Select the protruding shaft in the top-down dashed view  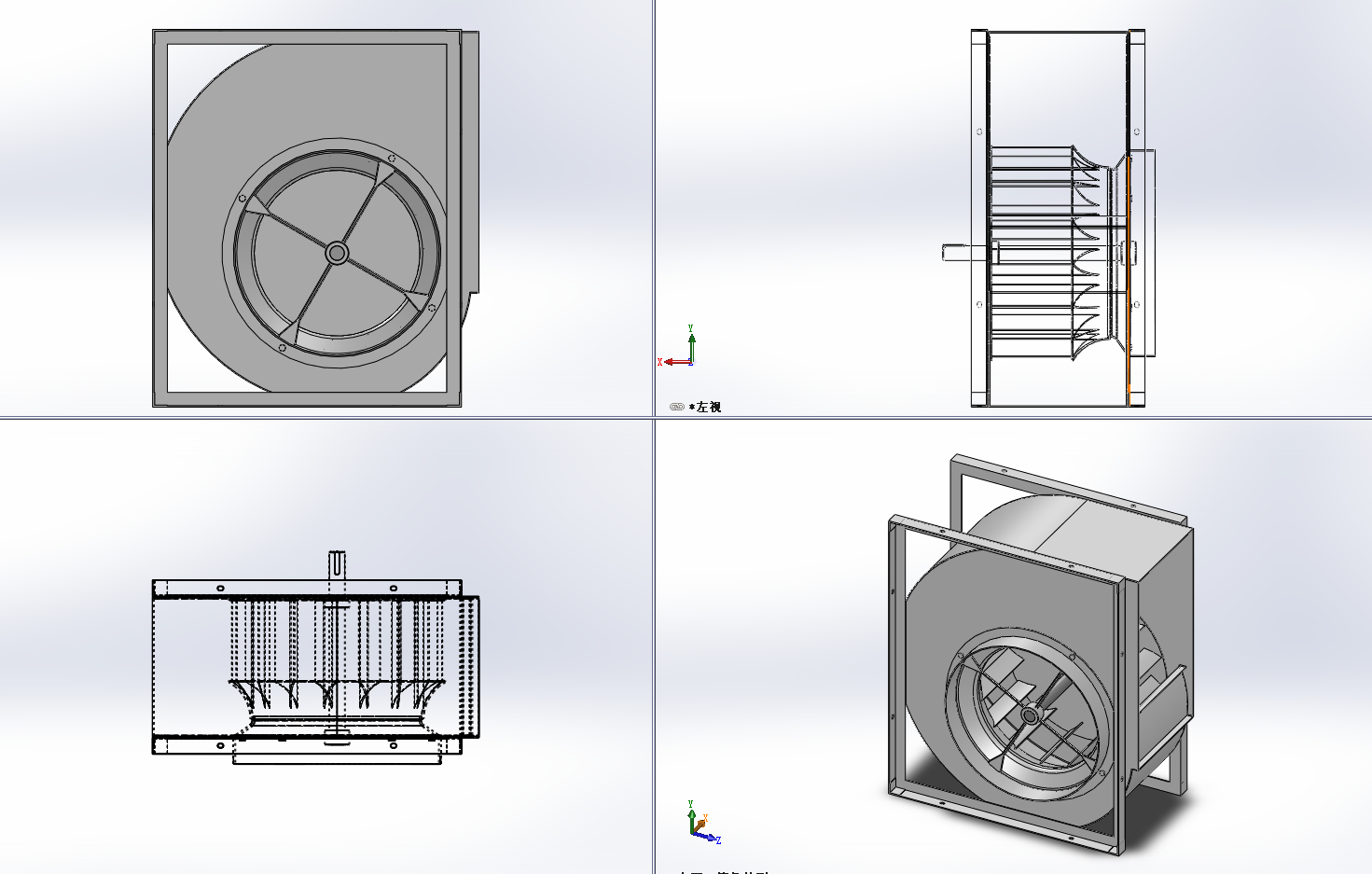coord(337,566)
